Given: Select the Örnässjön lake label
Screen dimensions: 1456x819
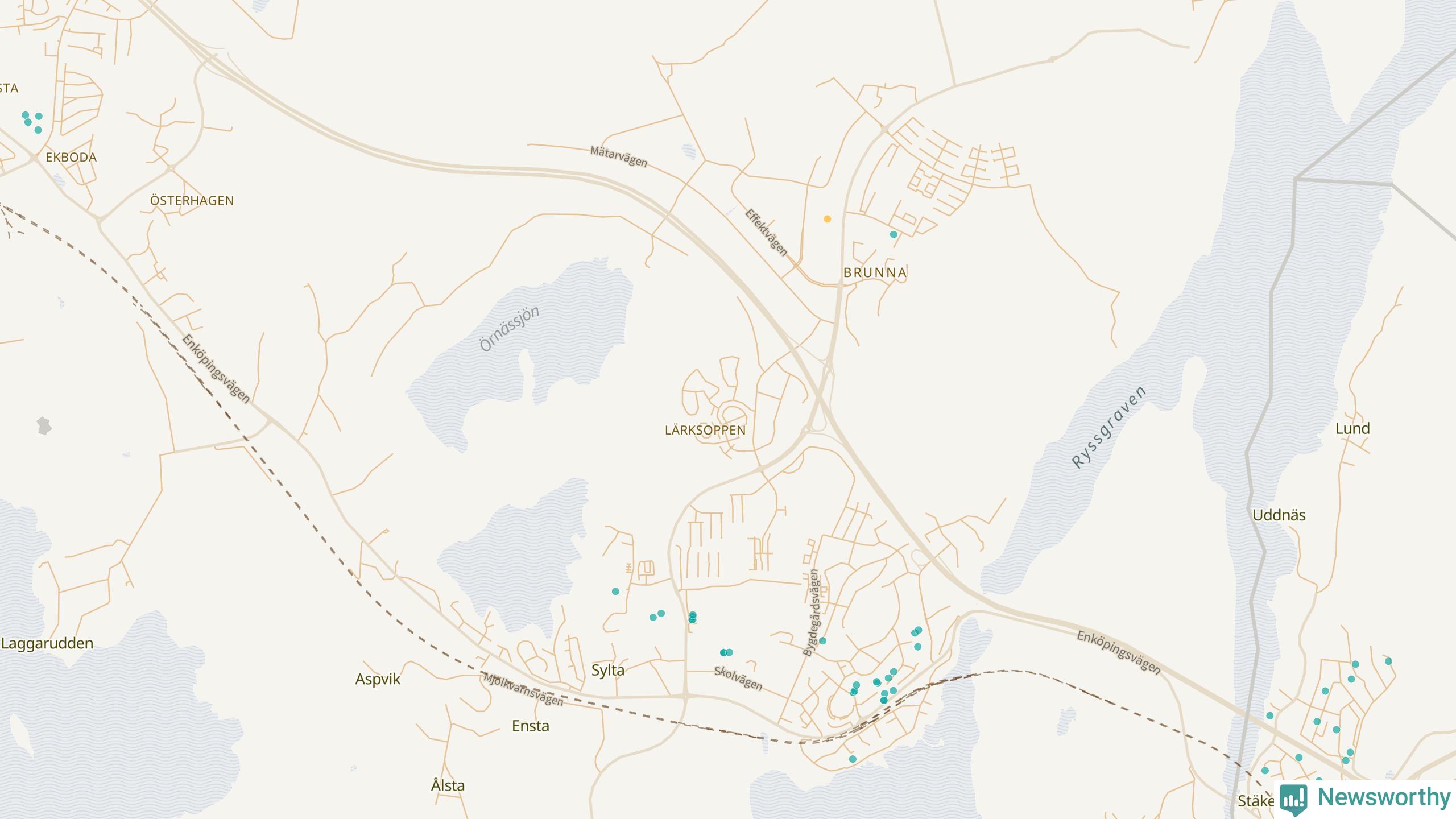Looking at the screenshot, I should [x=509, y=328].
